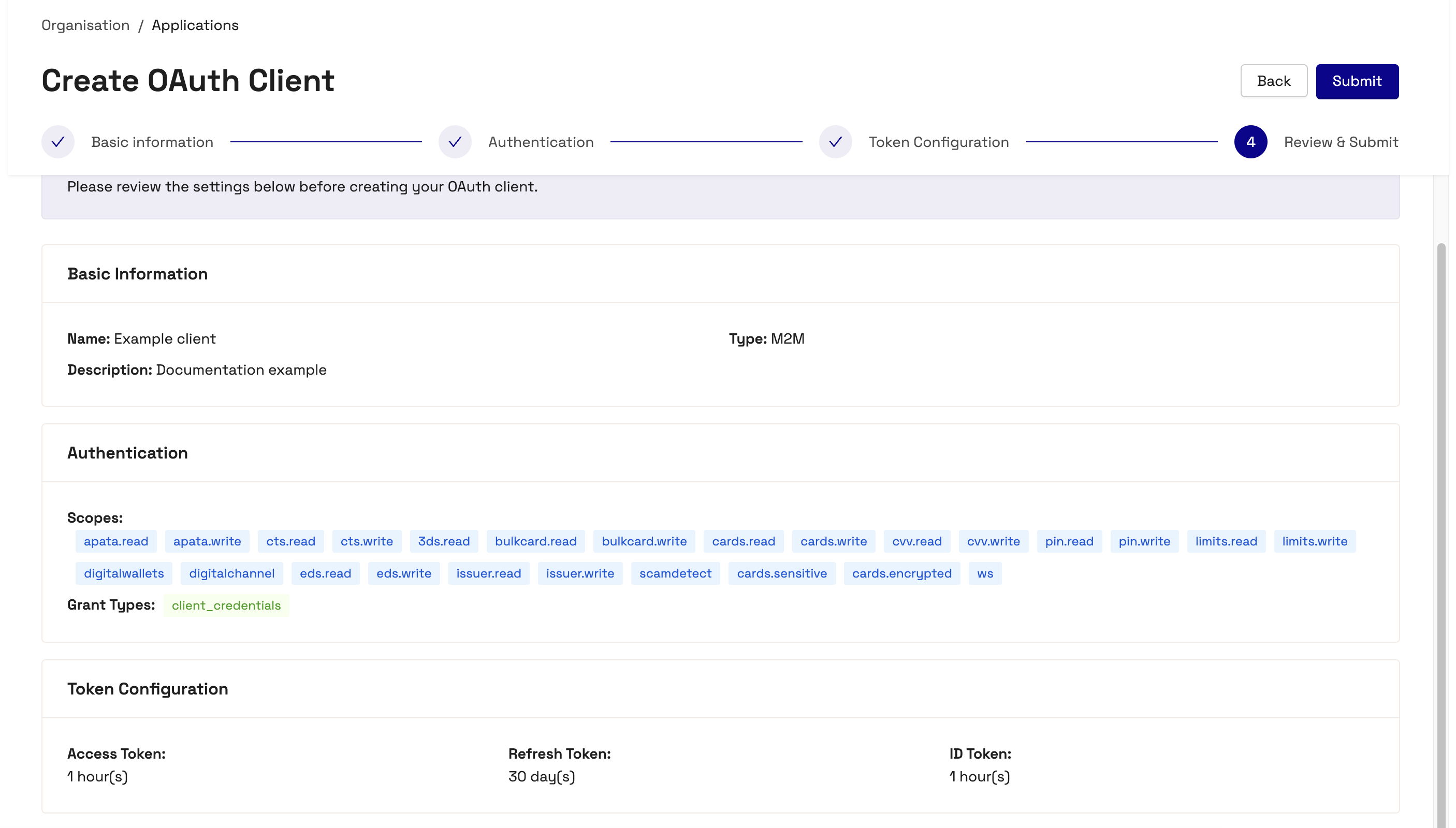Click the Authentication checkmark step icon

pos(455,142)
